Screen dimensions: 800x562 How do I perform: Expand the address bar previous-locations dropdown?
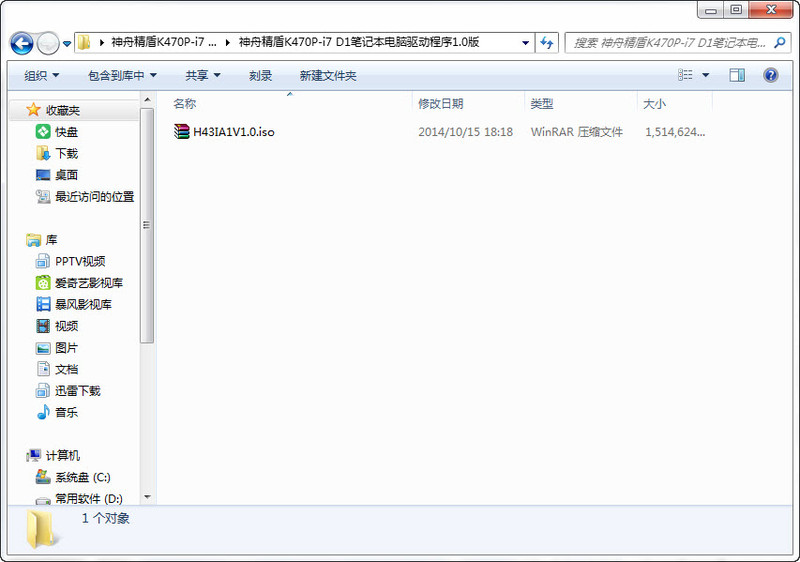click(x=525, y=43)
